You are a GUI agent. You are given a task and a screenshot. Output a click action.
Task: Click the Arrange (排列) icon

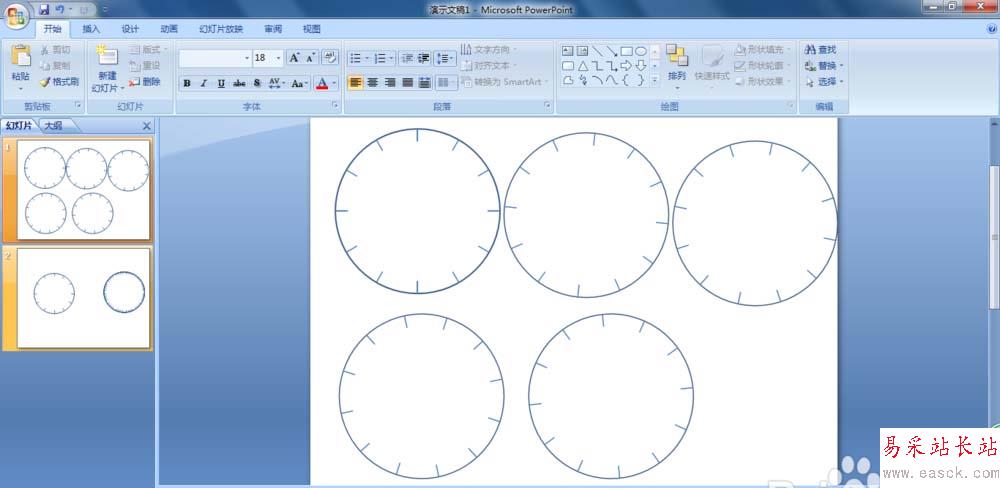[677, 60]
